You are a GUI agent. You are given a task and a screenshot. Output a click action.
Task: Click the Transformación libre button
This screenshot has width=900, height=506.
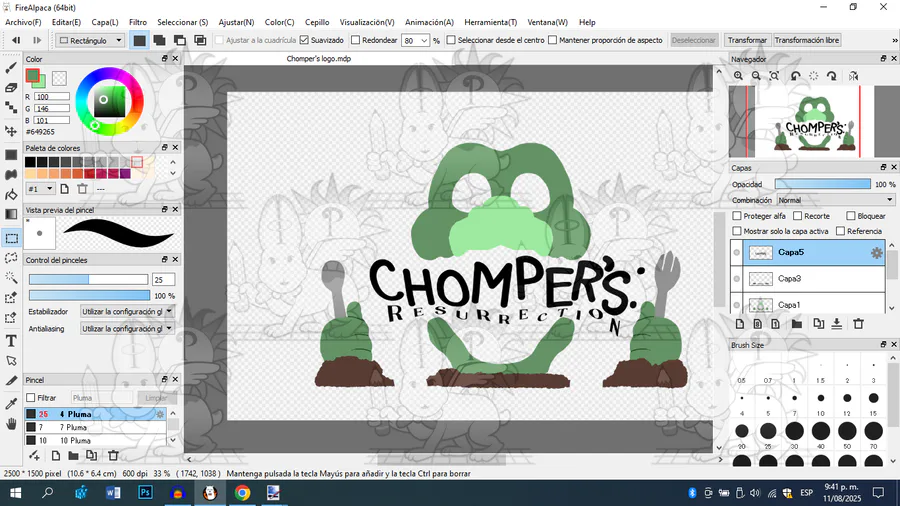pos(806,40)
